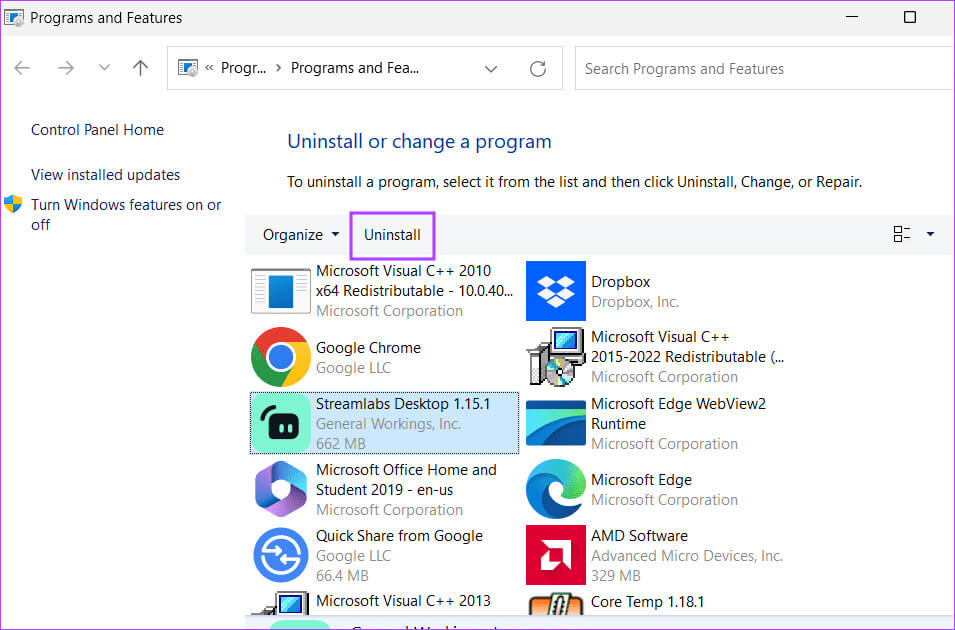Click the Forward navigation arrow
955x630 pixels.
(x=66, y=68)
